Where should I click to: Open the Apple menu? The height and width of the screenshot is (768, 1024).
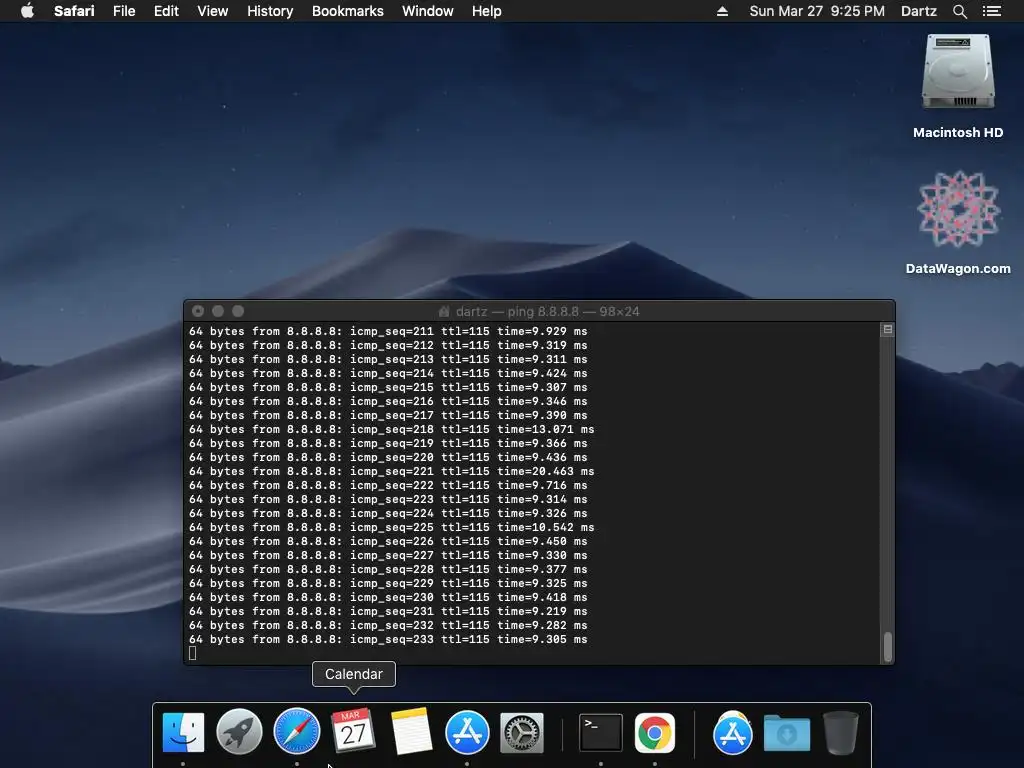click(27, 11)
